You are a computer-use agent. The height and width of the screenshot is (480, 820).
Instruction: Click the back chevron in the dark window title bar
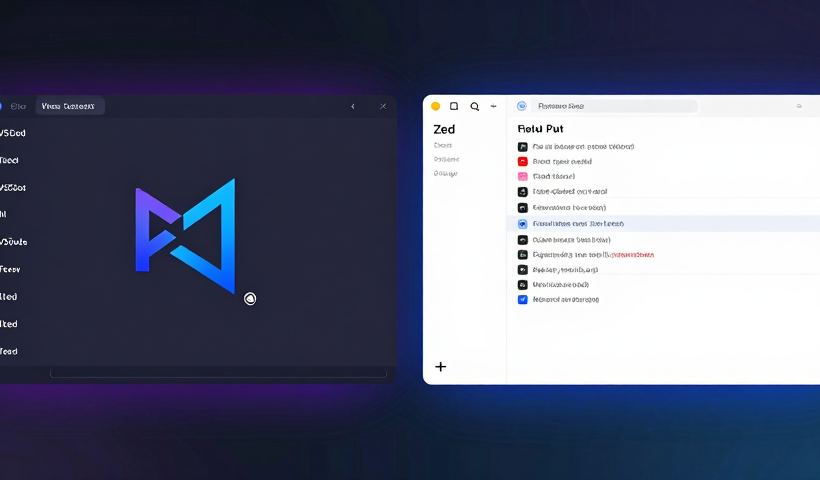(x=353, y=106)
